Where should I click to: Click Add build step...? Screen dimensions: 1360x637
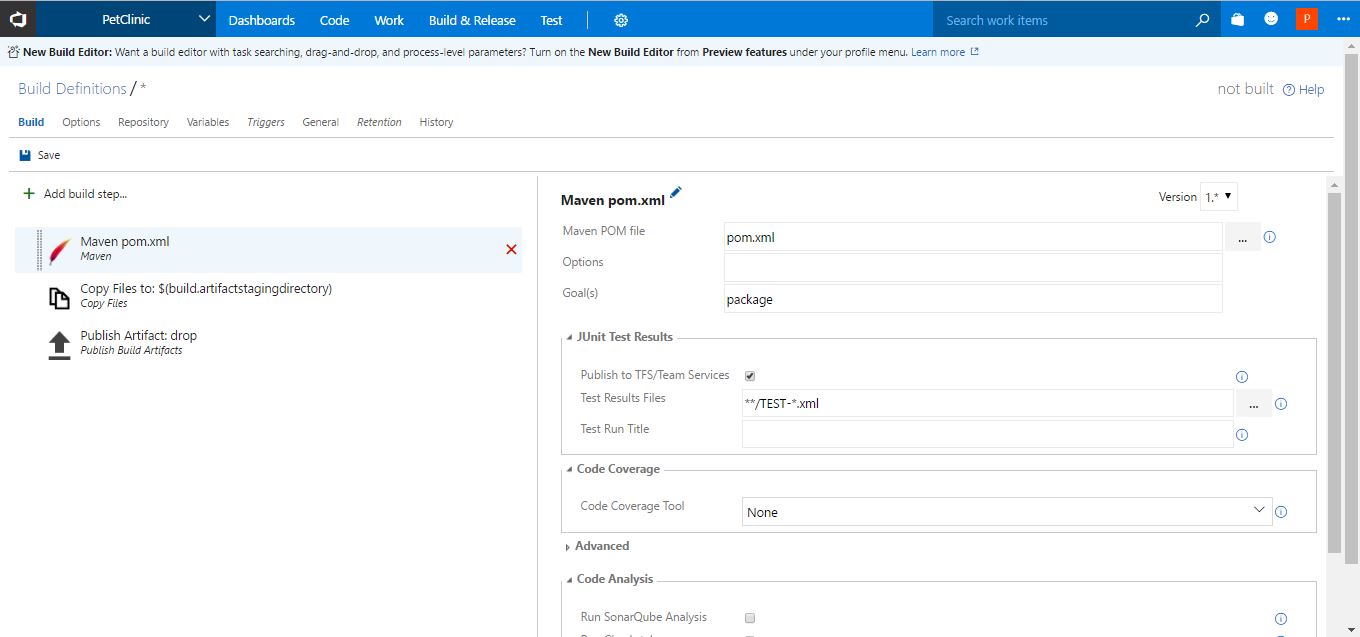(85, 194)
